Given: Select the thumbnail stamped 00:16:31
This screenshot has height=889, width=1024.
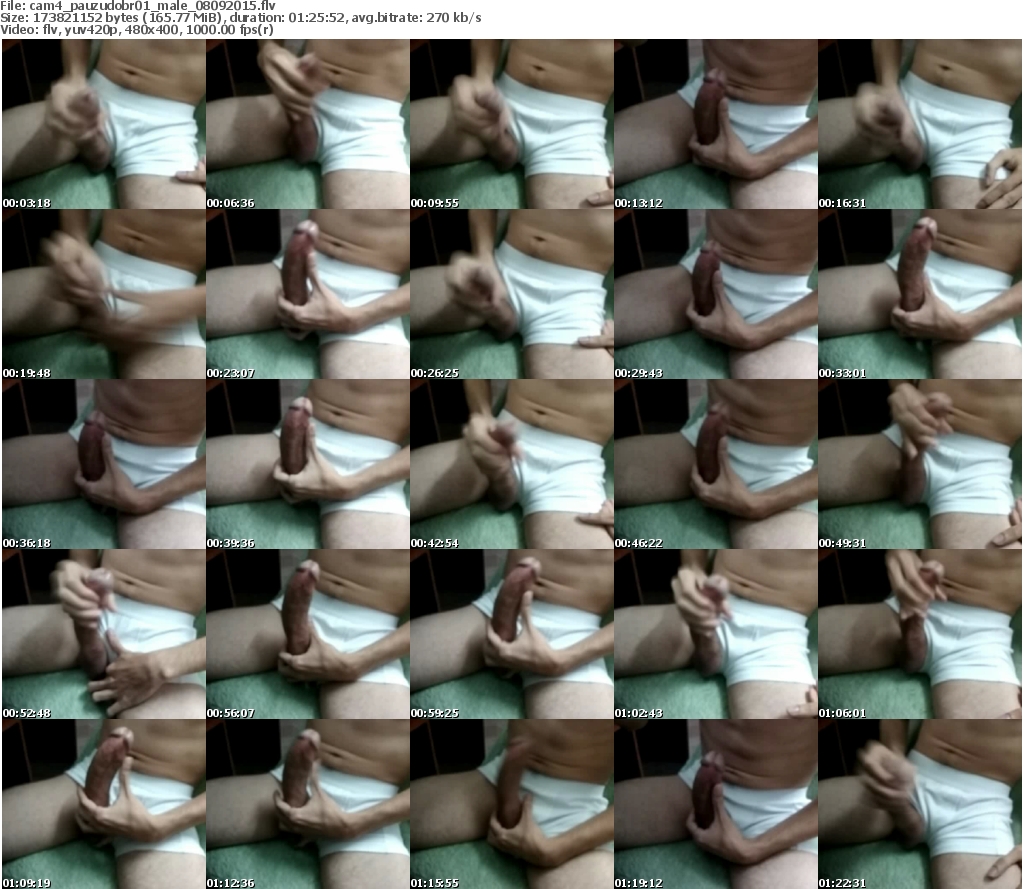Looking at the screenshot, I should 920,124.
